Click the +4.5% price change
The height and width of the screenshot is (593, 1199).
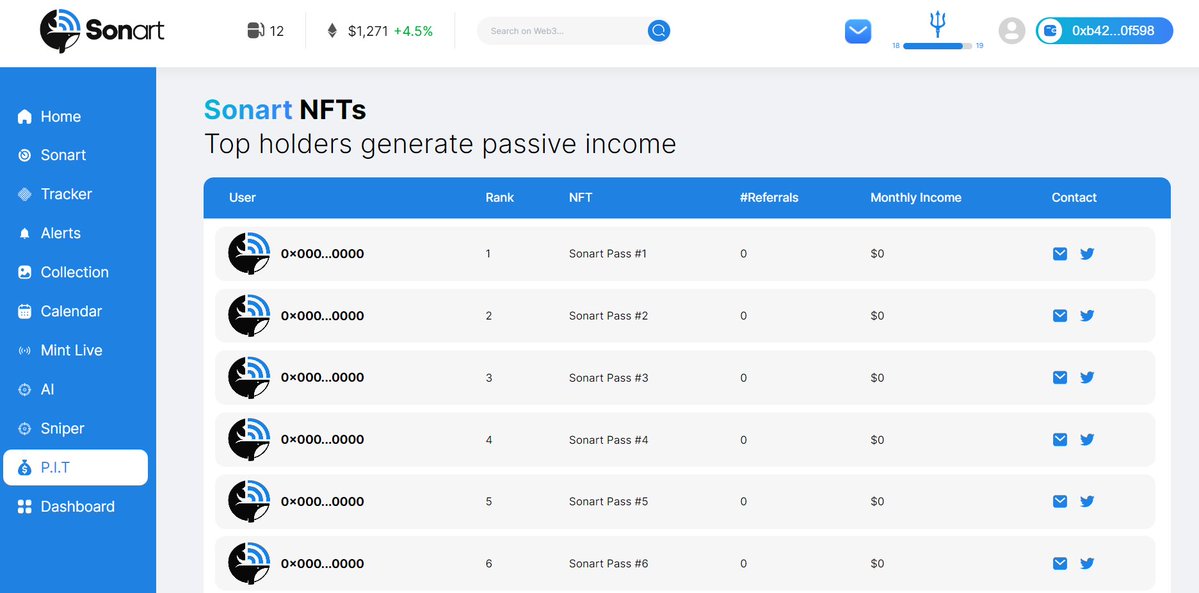tap(413, 31)
